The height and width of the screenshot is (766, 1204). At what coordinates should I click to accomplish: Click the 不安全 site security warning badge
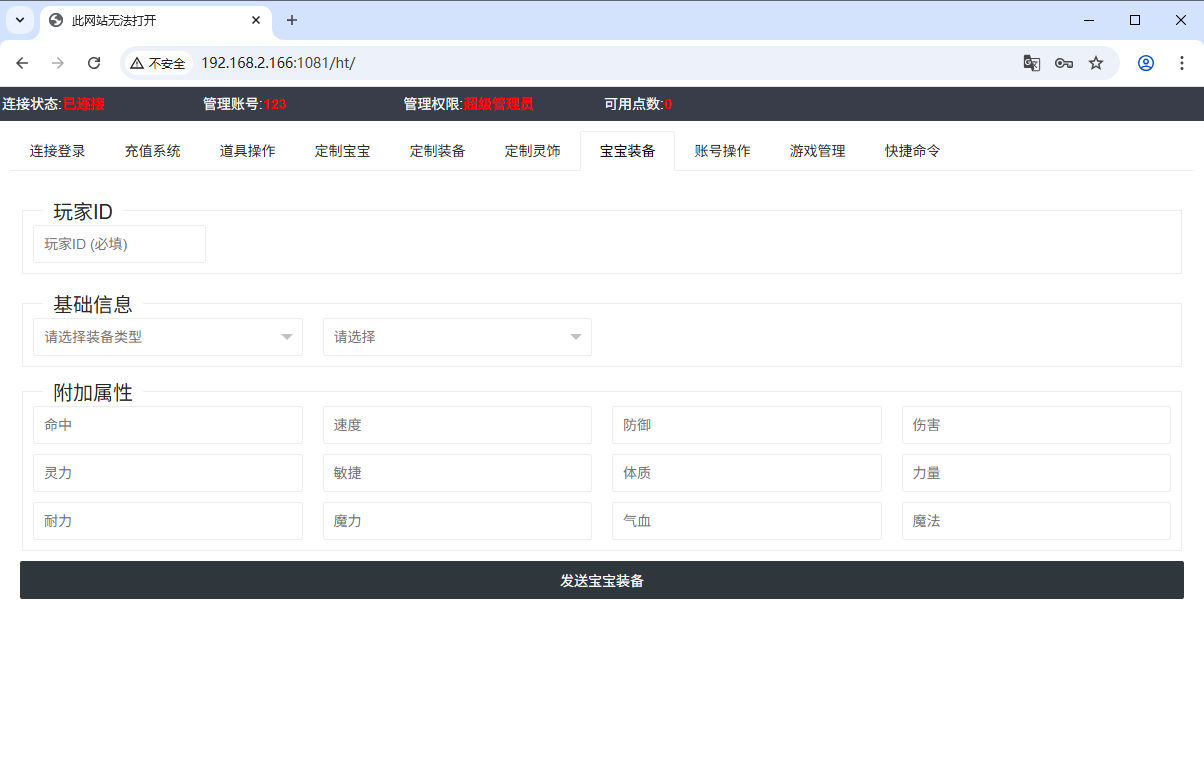tap(158, 63)
